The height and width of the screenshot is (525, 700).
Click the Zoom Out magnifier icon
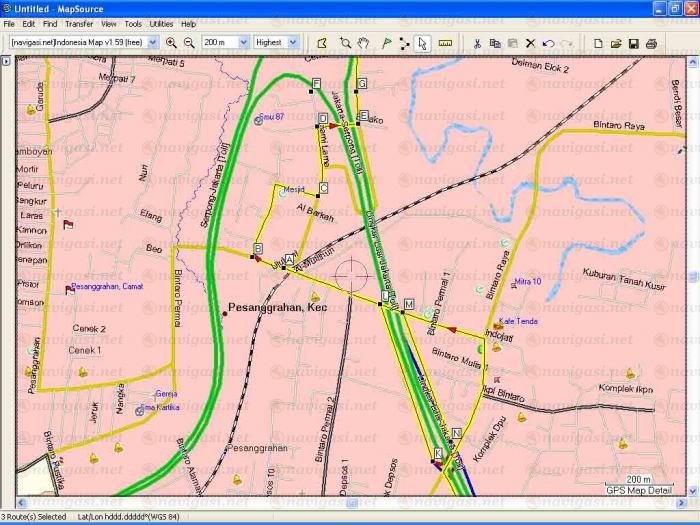188,43
